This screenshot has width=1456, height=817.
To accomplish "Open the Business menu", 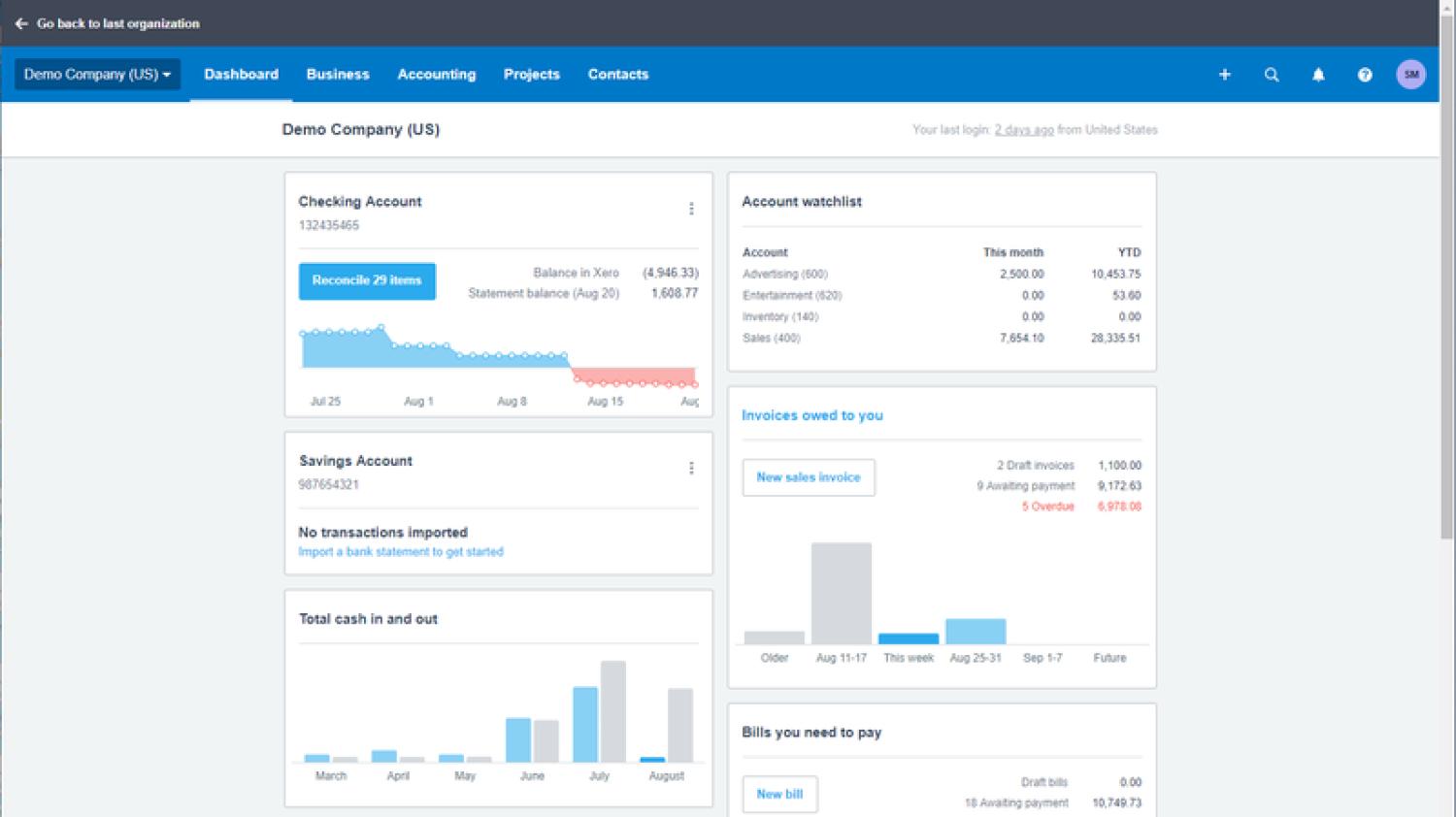I will tap(338, 75).
